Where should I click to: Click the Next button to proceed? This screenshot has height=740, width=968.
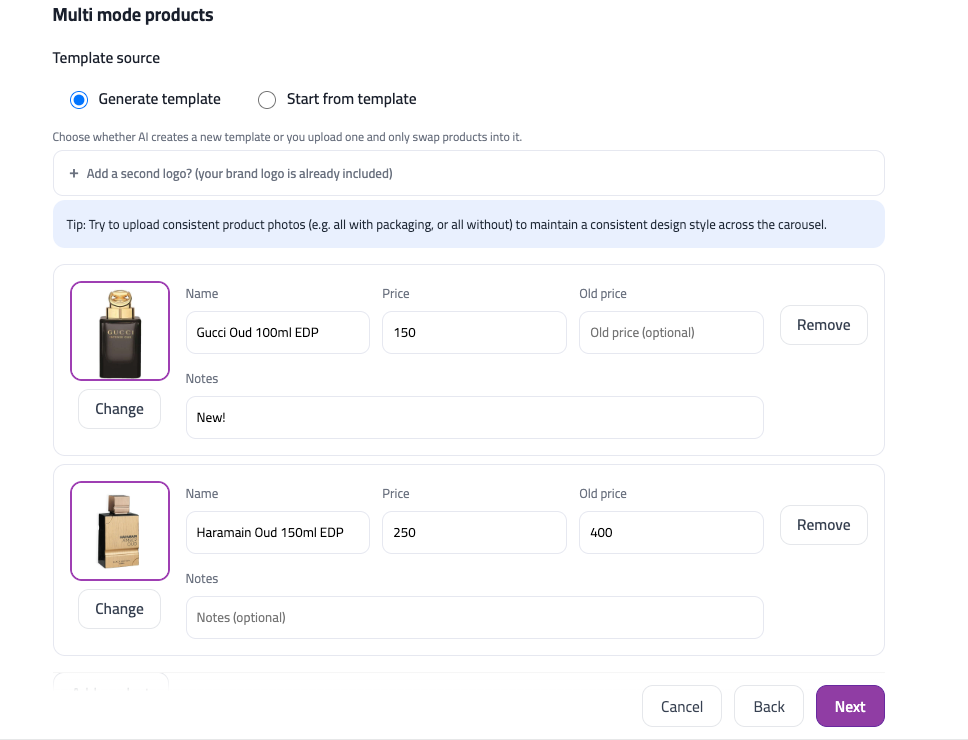pyautogui.click(x=849, y=705)
